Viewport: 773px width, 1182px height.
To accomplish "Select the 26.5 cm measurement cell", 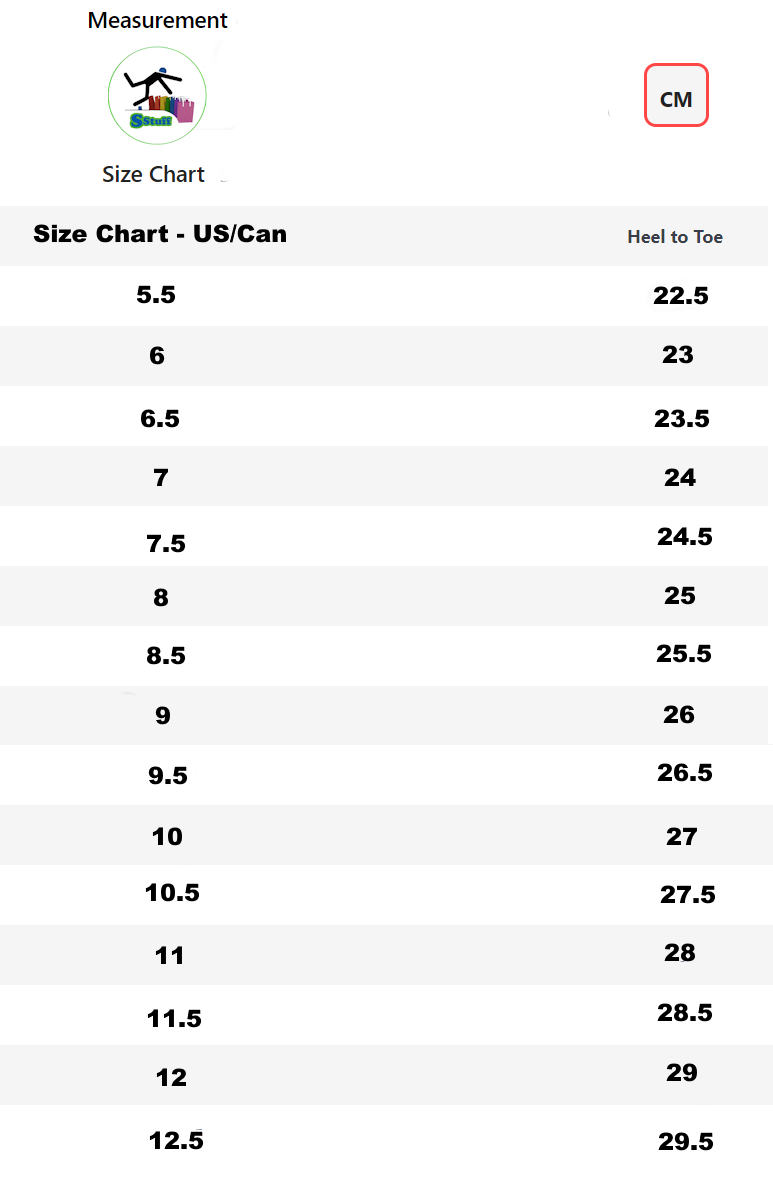I will 685,773.
